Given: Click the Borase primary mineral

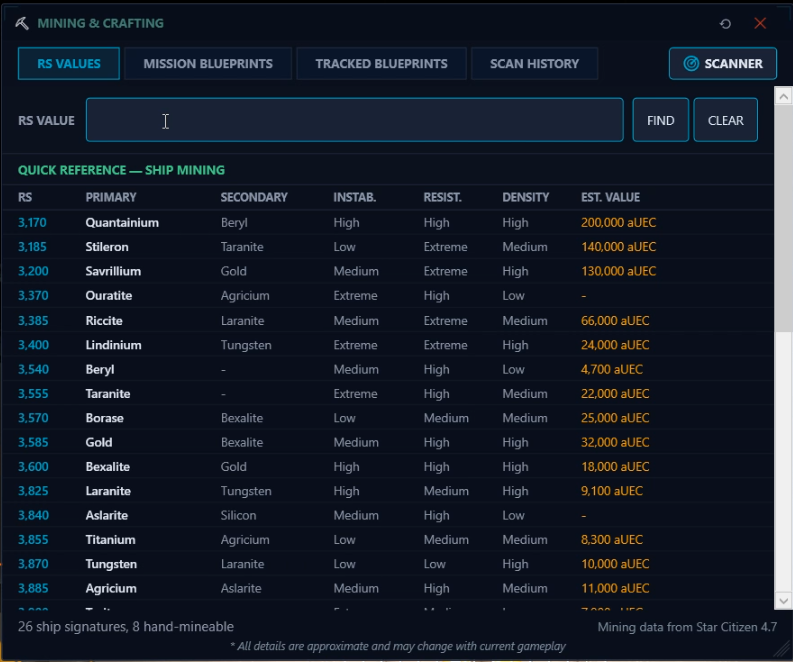Looking at the screenshot, I should (x=104, y=418).
